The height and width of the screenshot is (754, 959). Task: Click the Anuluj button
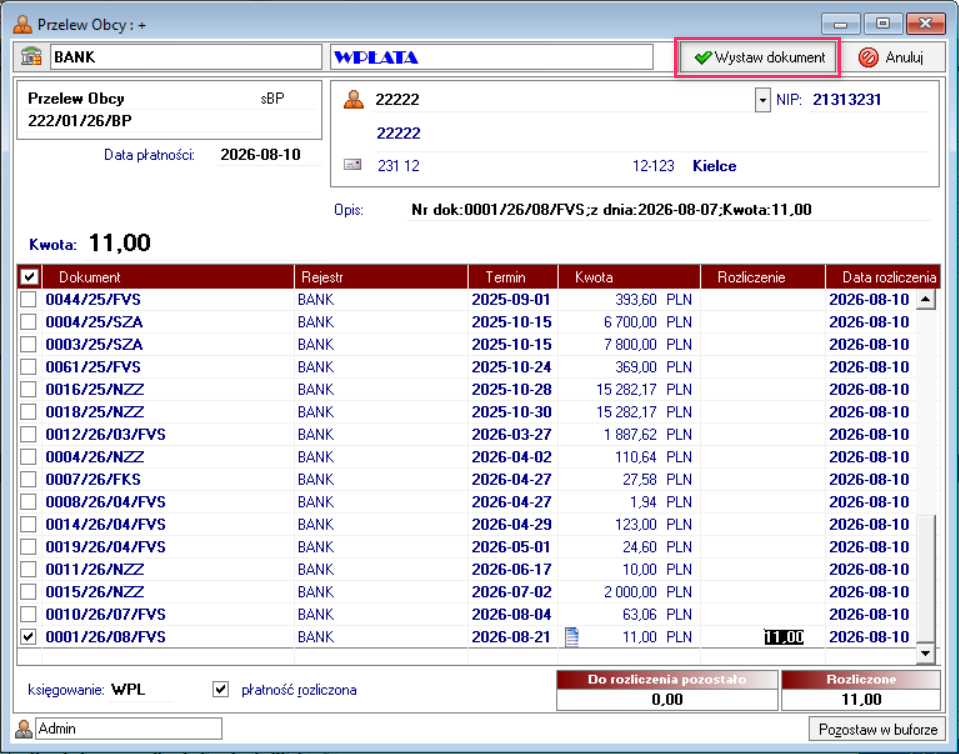coord(893,57)
